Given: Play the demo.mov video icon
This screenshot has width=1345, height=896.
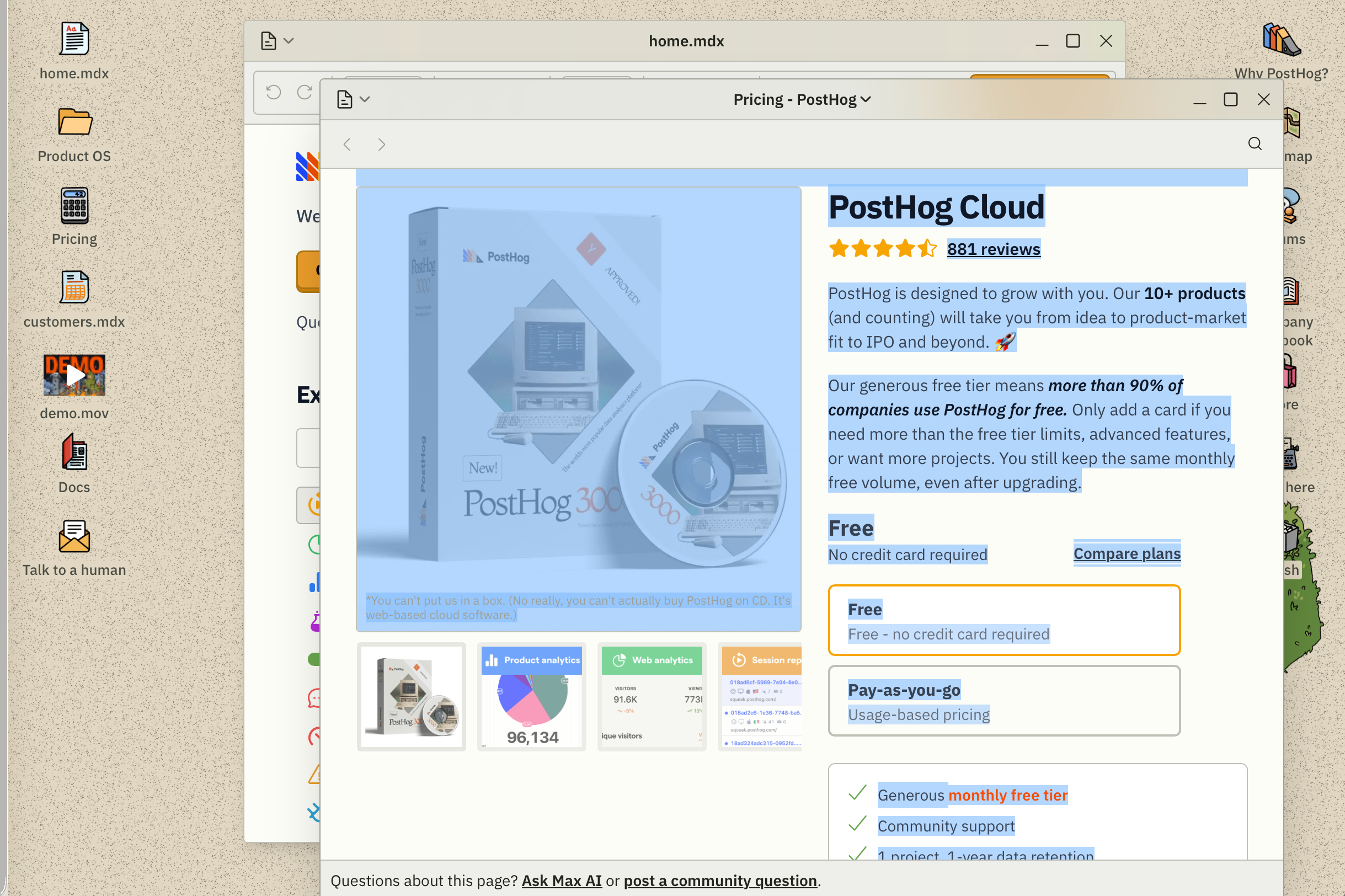Looking at the screenshot, I should click(x=74, y=375).
